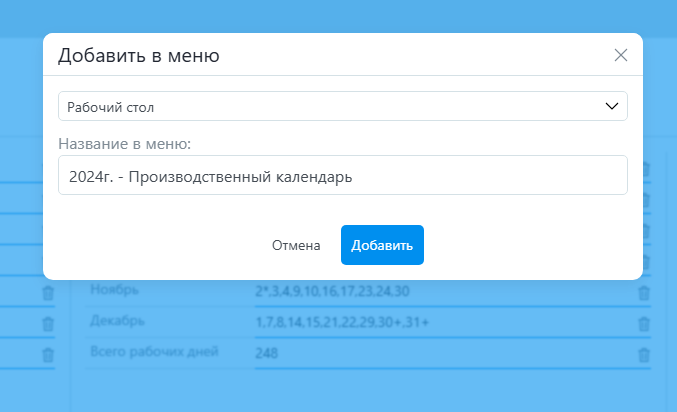
Task: Select the 'Ноябрь' row label
Action: [x=115, y=290]
